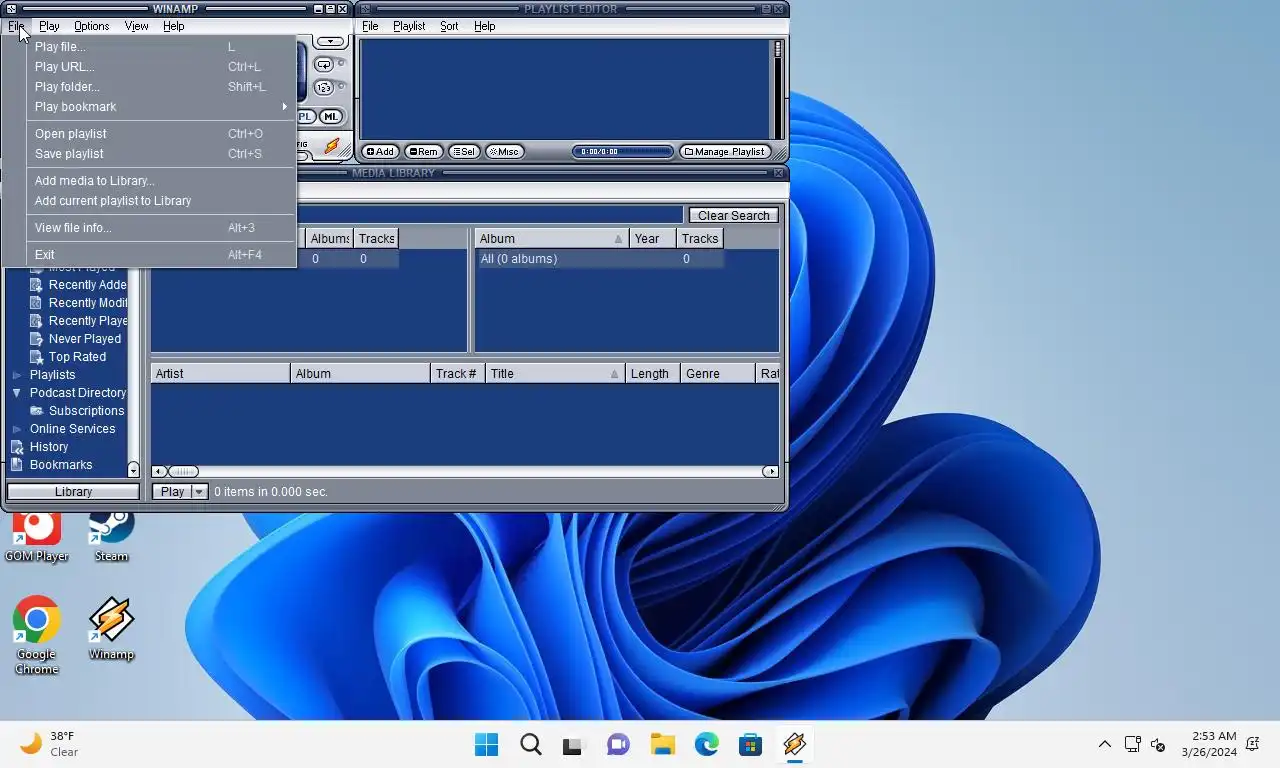Viewport: 1280px width, 768px height.
Task: Choose Play file... from File menu
Action: click(x=161, y=47)
